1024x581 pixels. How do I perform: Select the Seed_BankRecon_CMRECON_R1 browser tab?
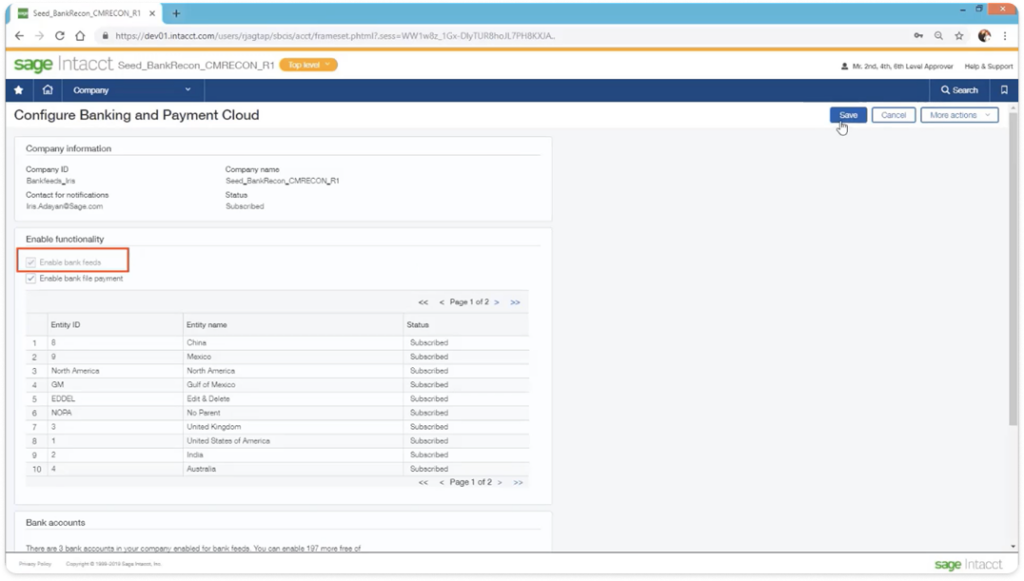(x=85, y=13)
